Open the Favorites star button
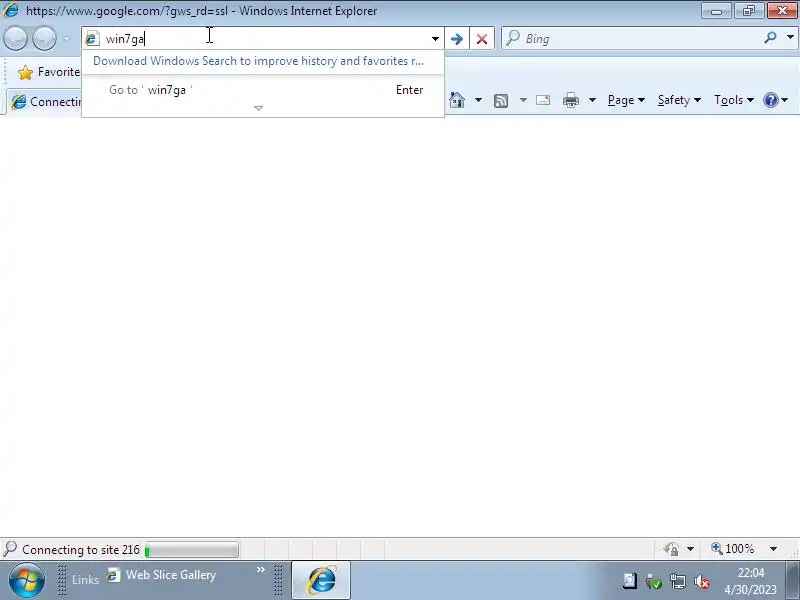The height and width of the screenshot is (600, 800). click(x=48, y=72)
